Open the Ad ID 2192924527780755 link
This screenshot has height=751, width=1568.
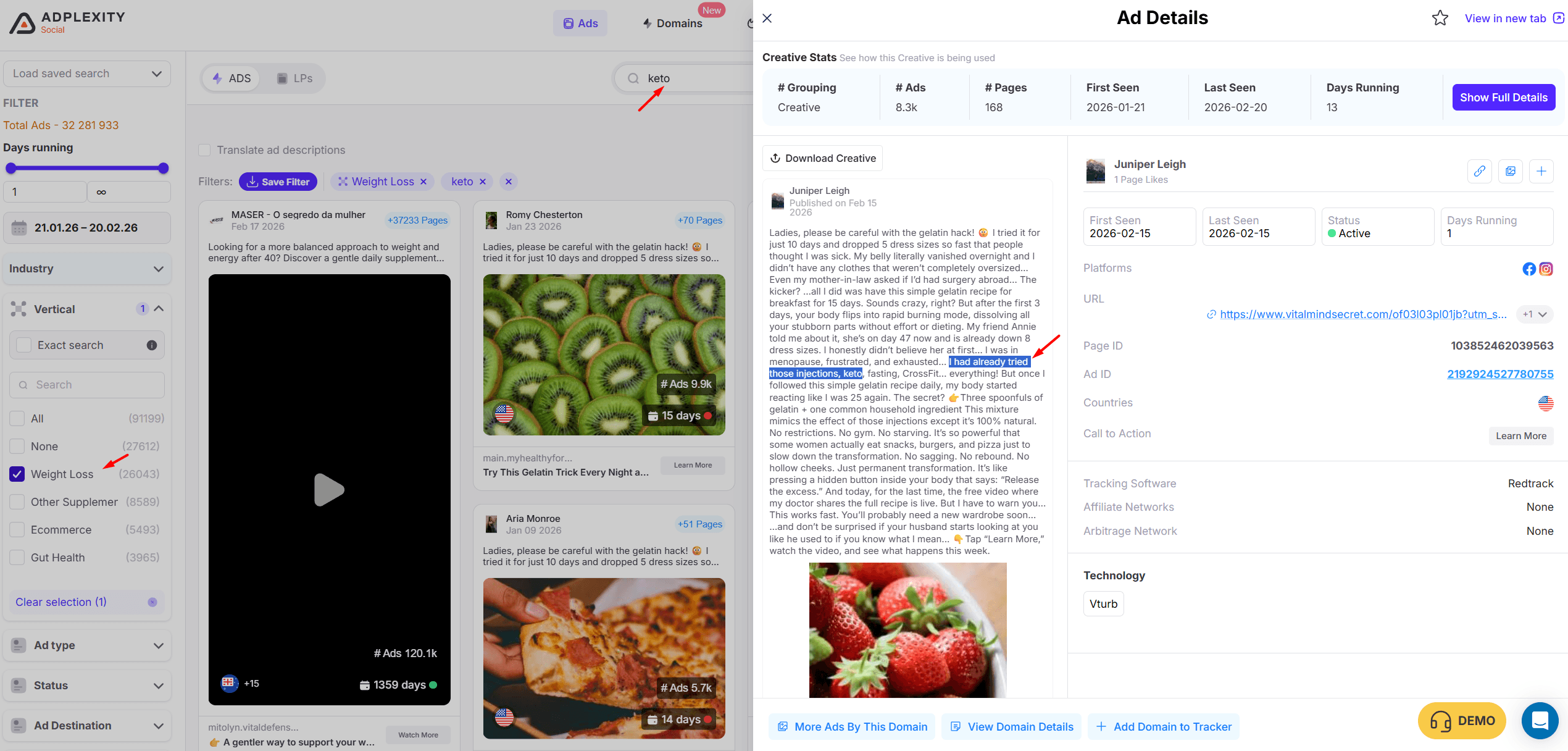coord(1500,374)
